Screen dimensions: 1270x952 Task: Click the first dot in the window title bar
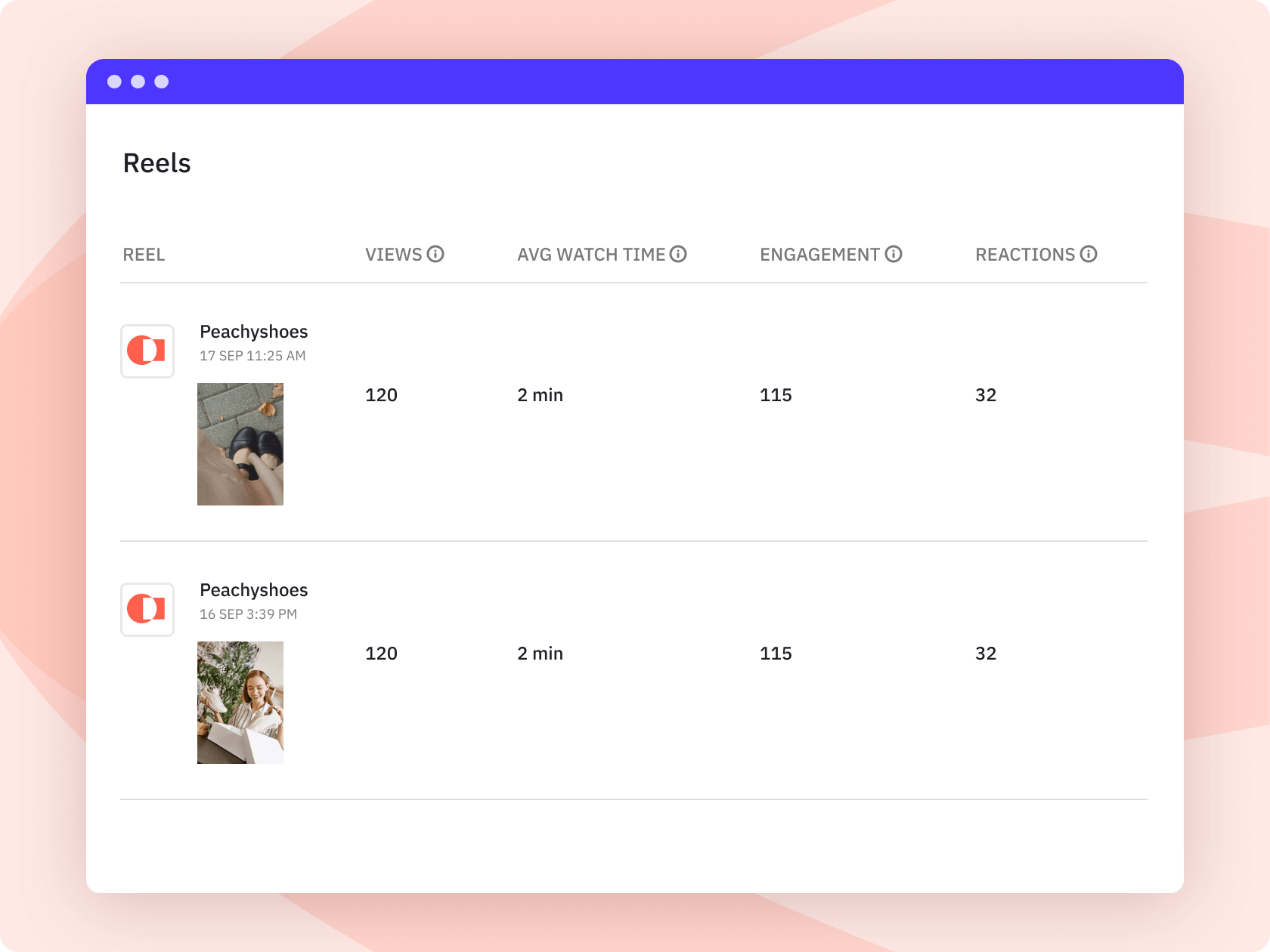tap(114, 82)
